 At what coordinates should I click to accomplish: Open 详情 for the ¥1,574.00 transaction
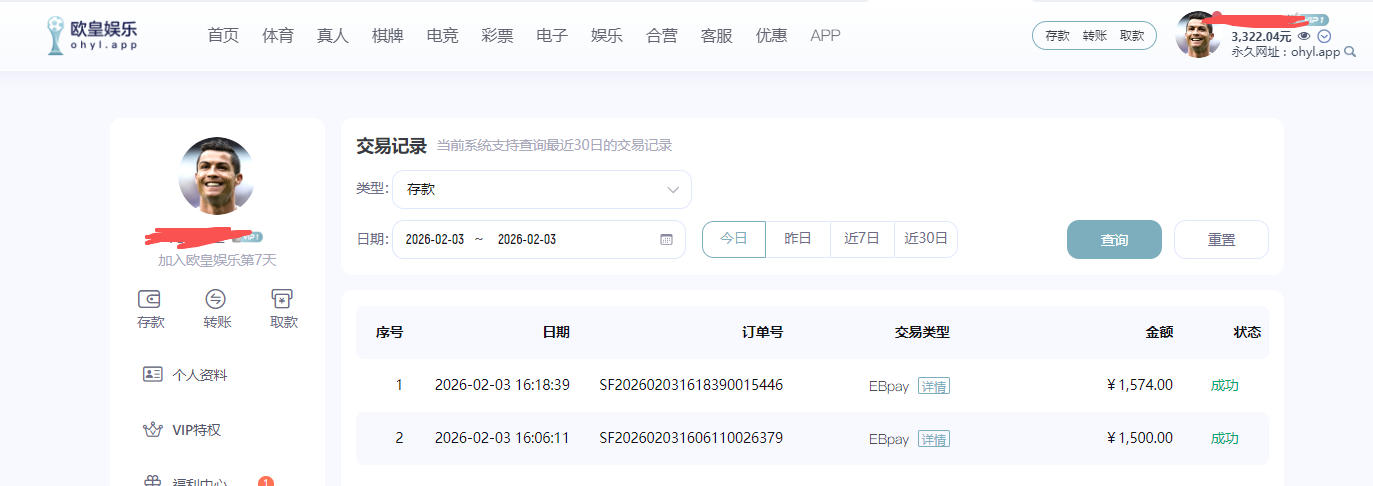coord(934,385)
